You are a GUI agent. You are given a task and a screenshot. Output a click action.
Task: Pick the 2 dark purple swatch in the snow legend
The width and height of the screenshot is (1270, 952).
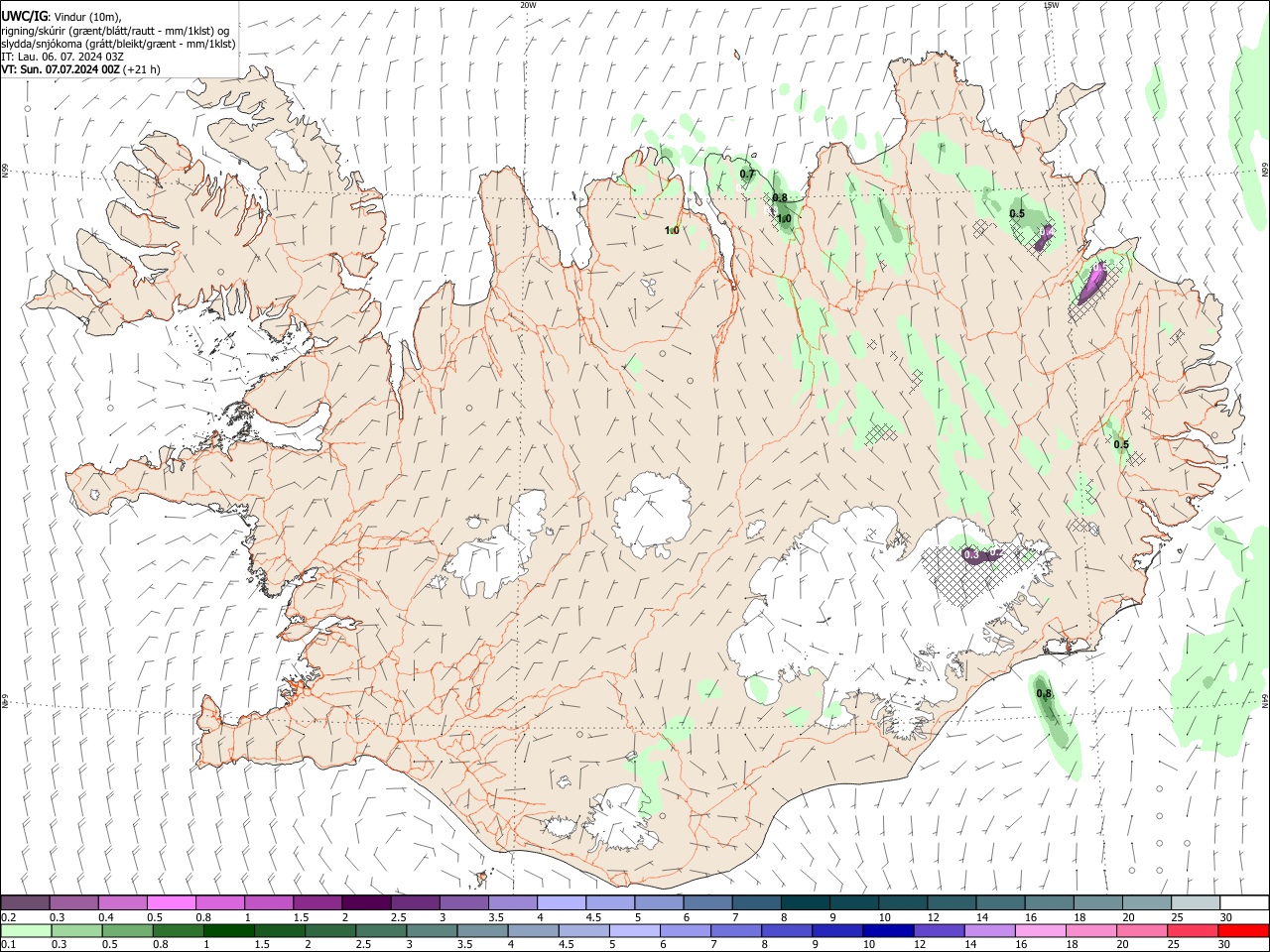[x=366, y=902]
